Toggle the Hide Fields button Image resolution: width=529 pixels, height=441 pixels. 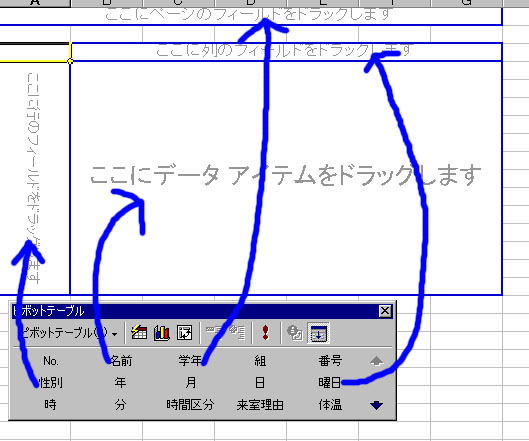318,333
